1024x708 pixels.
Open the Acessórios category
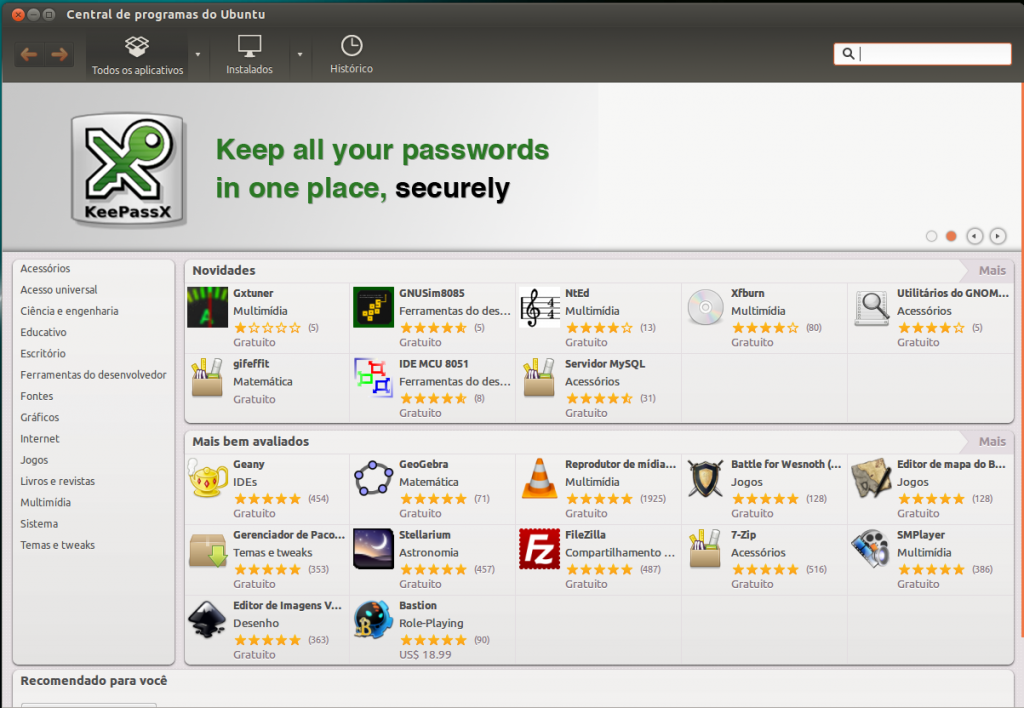point(45,268)
